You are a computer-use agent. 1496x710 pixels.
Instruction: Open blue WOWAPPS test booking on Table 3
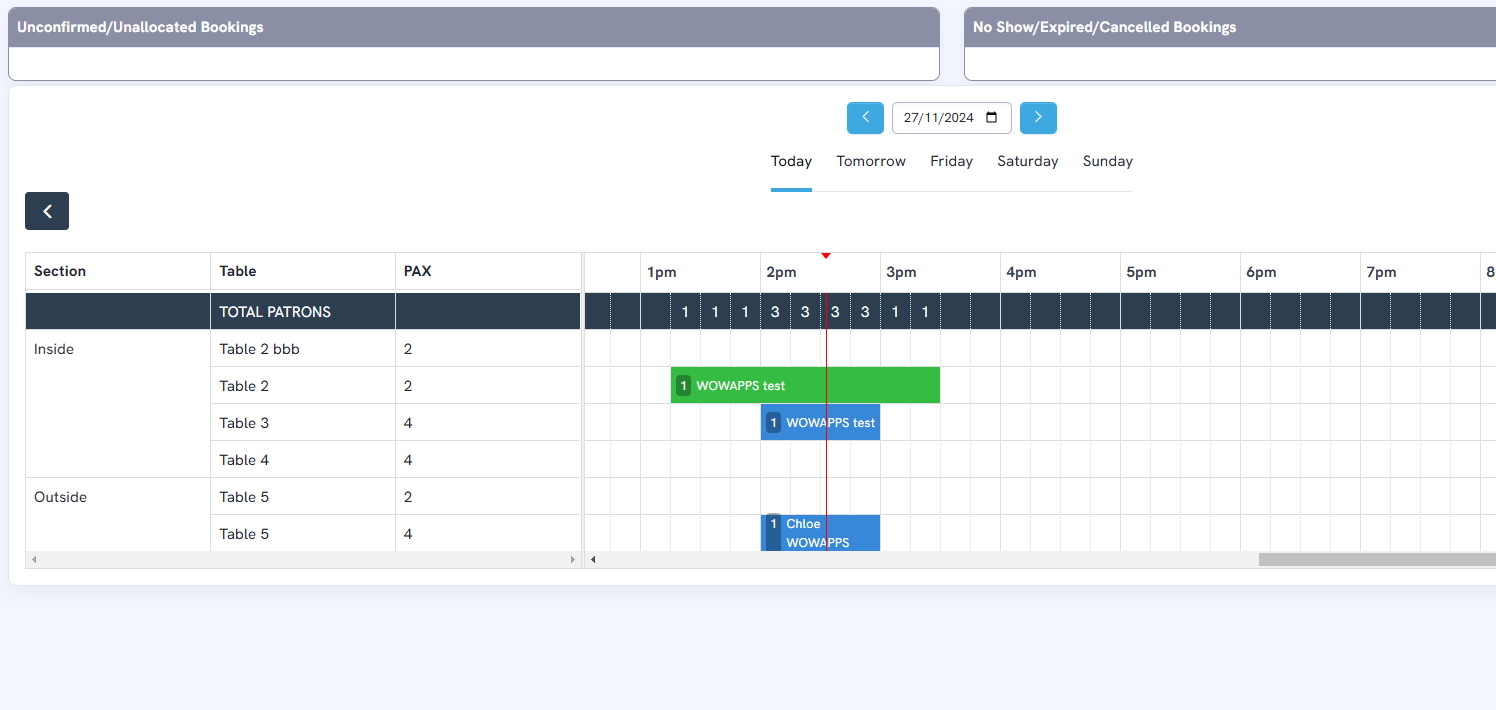click(x=820, y=423)
